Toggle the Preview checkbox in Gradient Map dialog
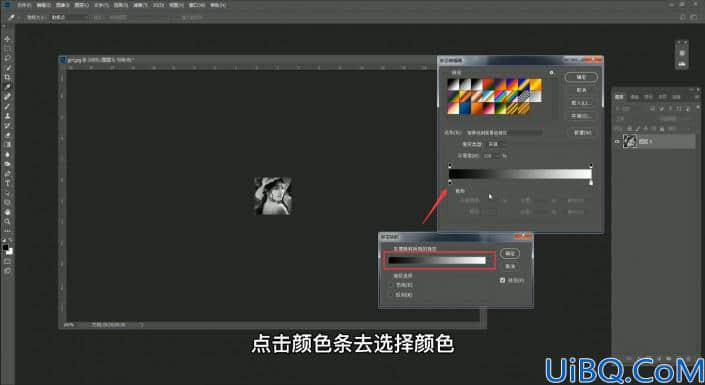 pyautogui.click(x=503, y=280)
